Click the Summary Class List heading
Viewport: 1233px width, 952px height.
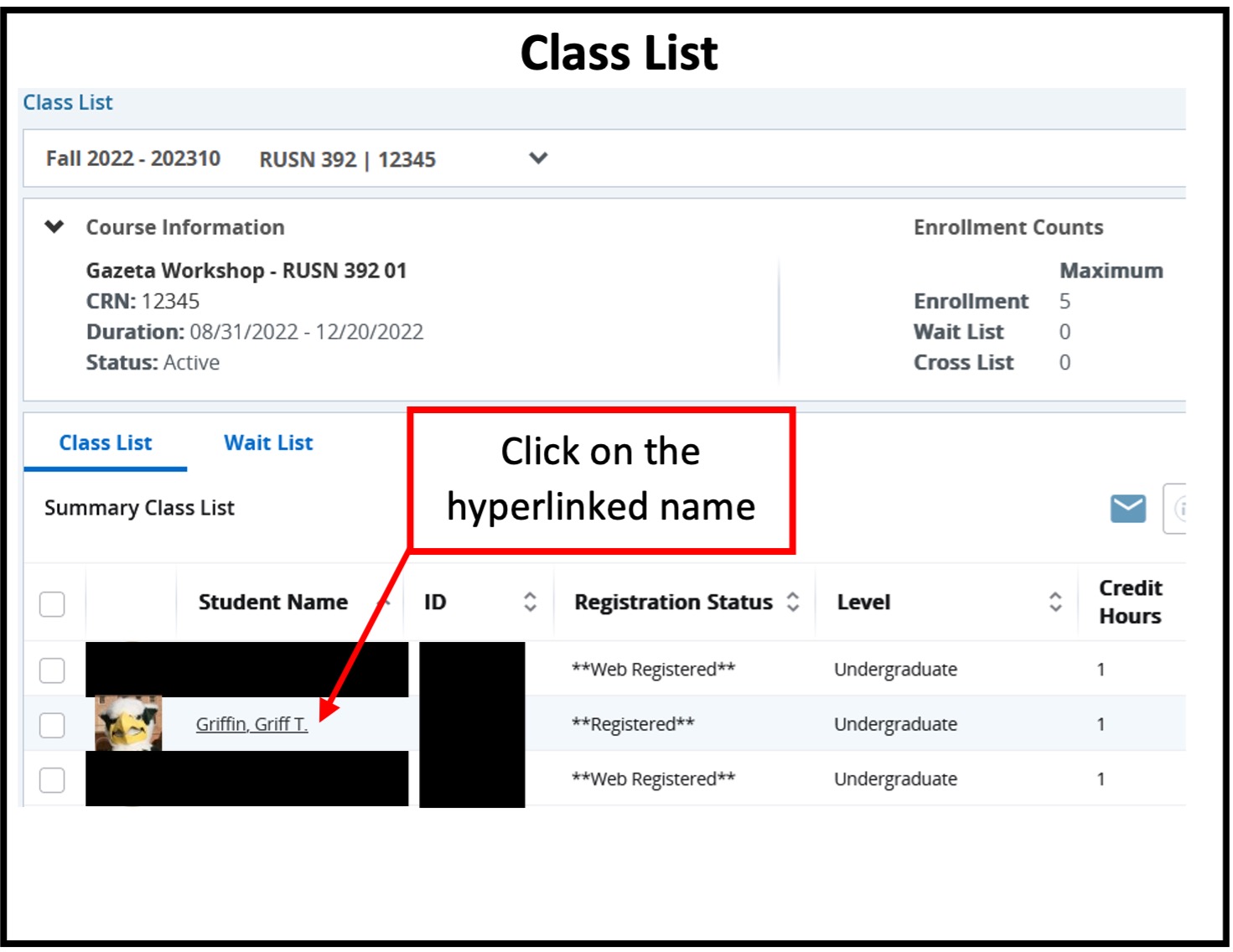[x=139, y=508]
